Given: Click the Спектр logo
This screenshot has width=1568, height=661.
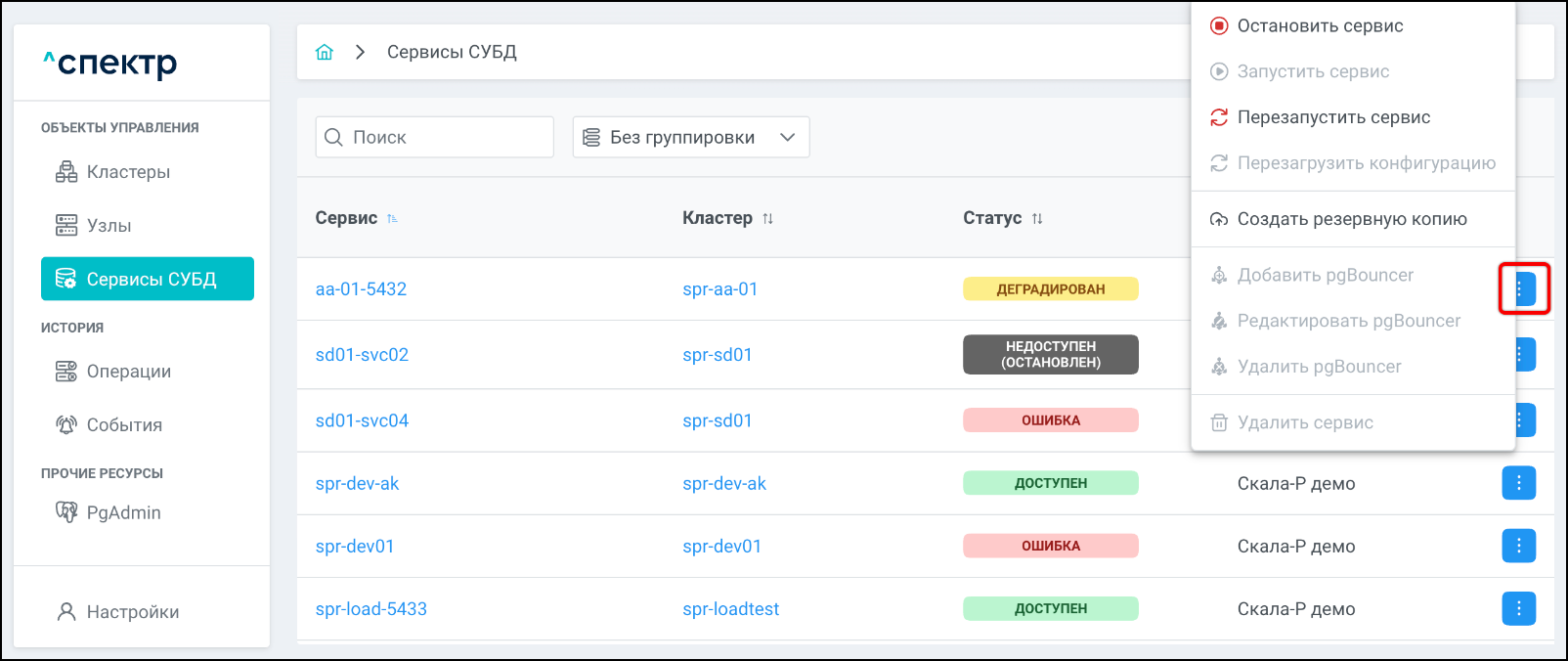Looking at the screenshot, I should (110, 64).
